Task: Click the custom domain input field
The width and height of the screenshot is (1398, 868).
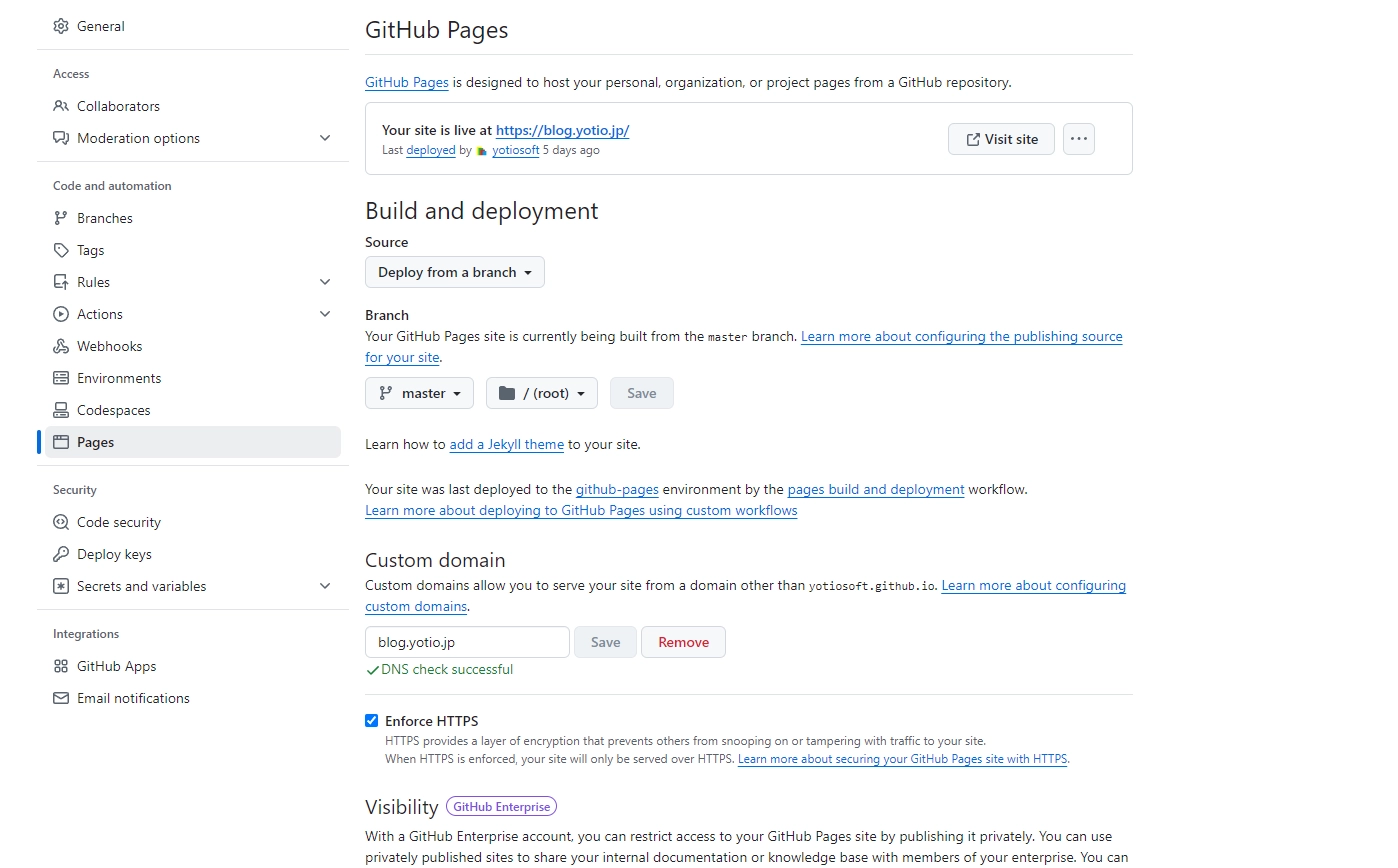Action: point(467,642)
